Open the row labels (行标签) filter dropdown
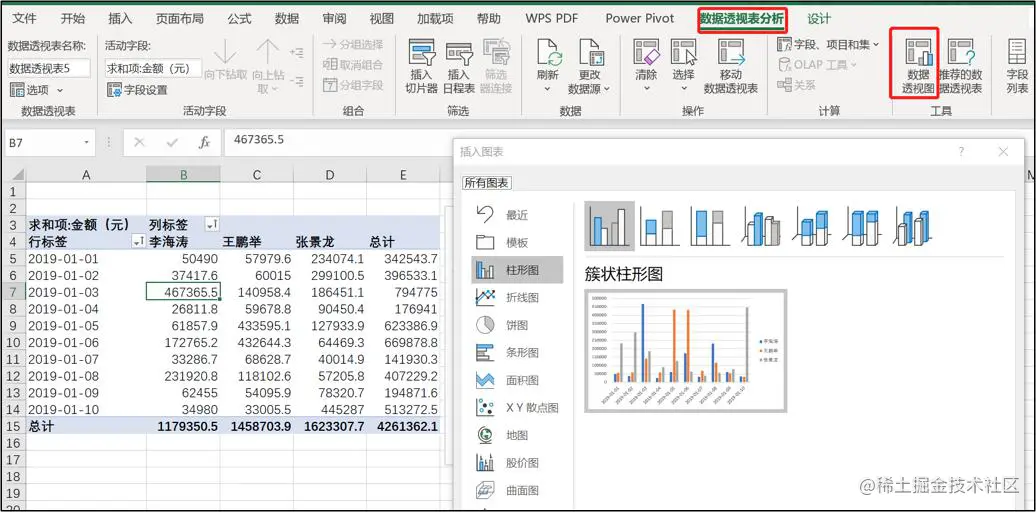This screenshot has width=1036, height=512. pos(139,242)
